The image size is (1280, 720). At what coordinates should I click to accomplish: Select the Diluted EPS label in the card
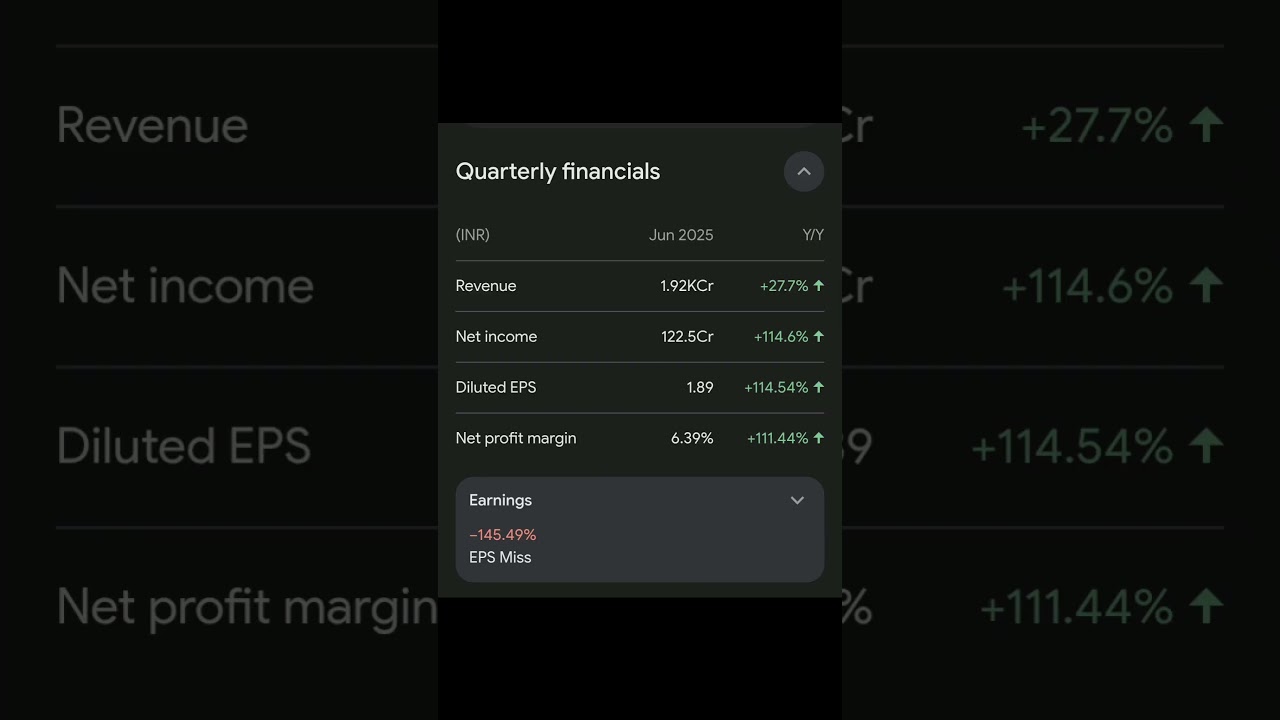point(496,387)
